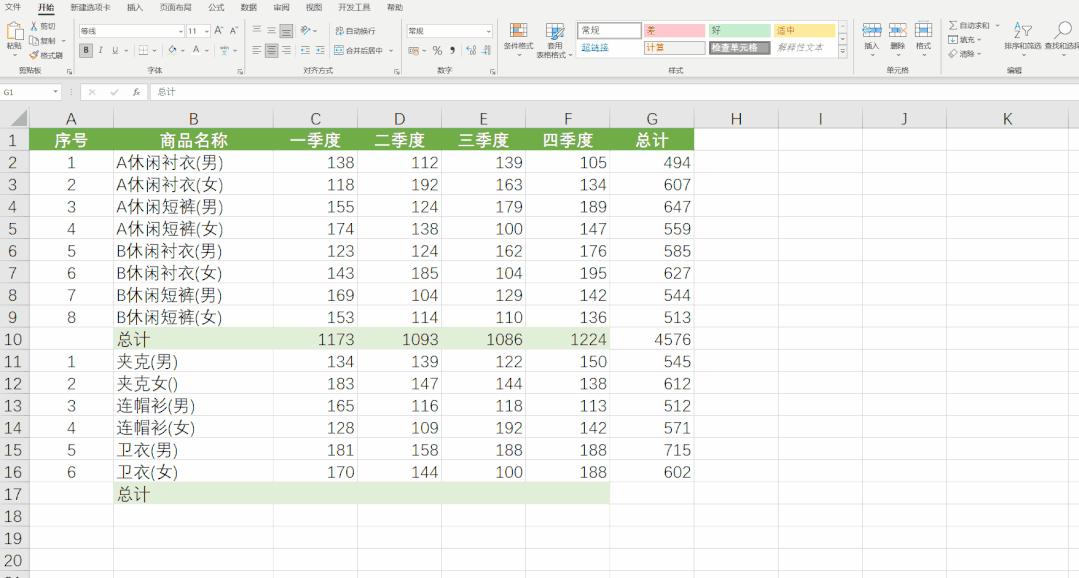Viewport: 1079px width, 578px height.
Task: Expand the Name Box dropdown arrow
Action: coord(56,92)
